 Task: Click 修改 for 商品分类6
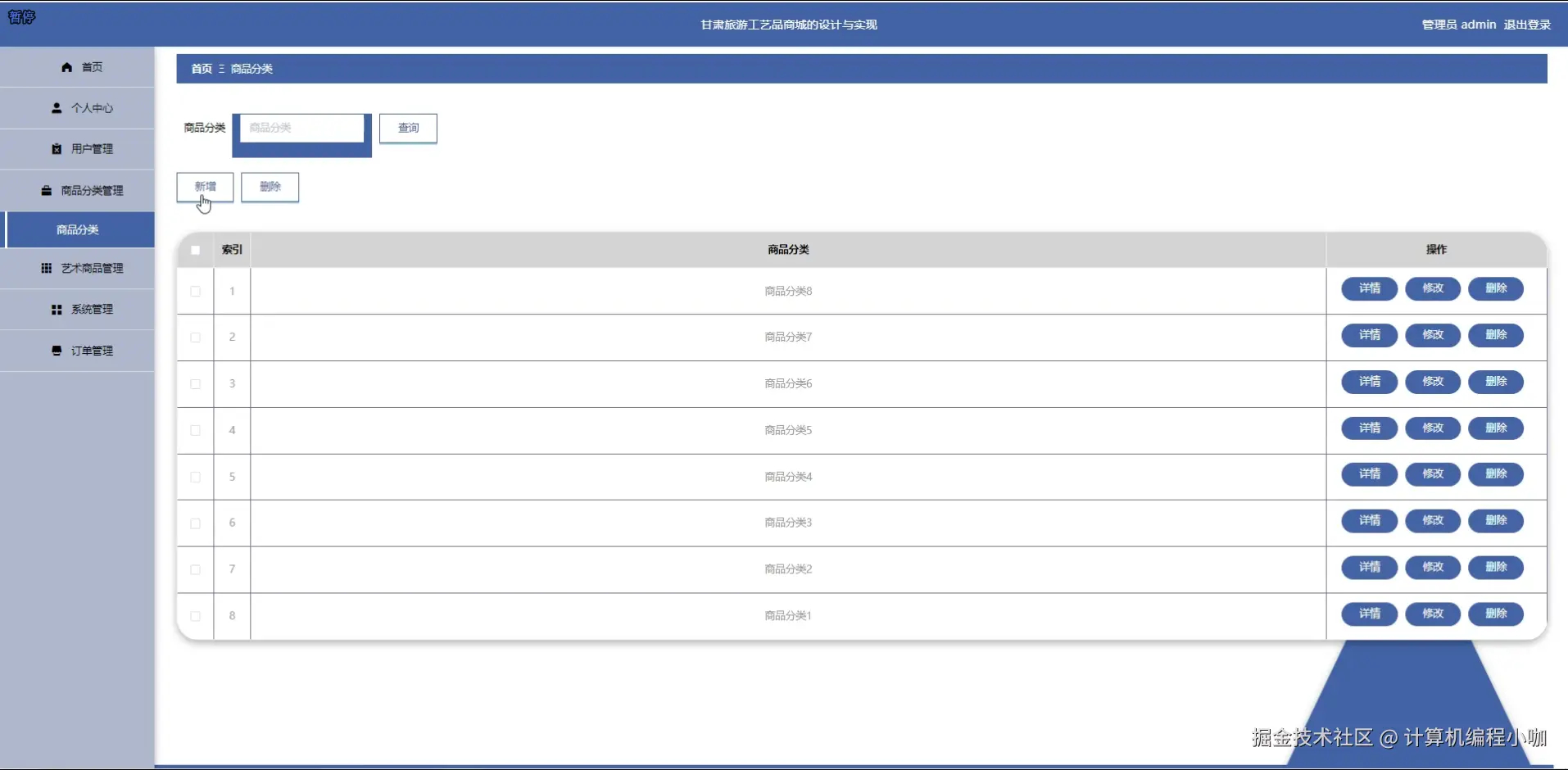click(1433, 382)
